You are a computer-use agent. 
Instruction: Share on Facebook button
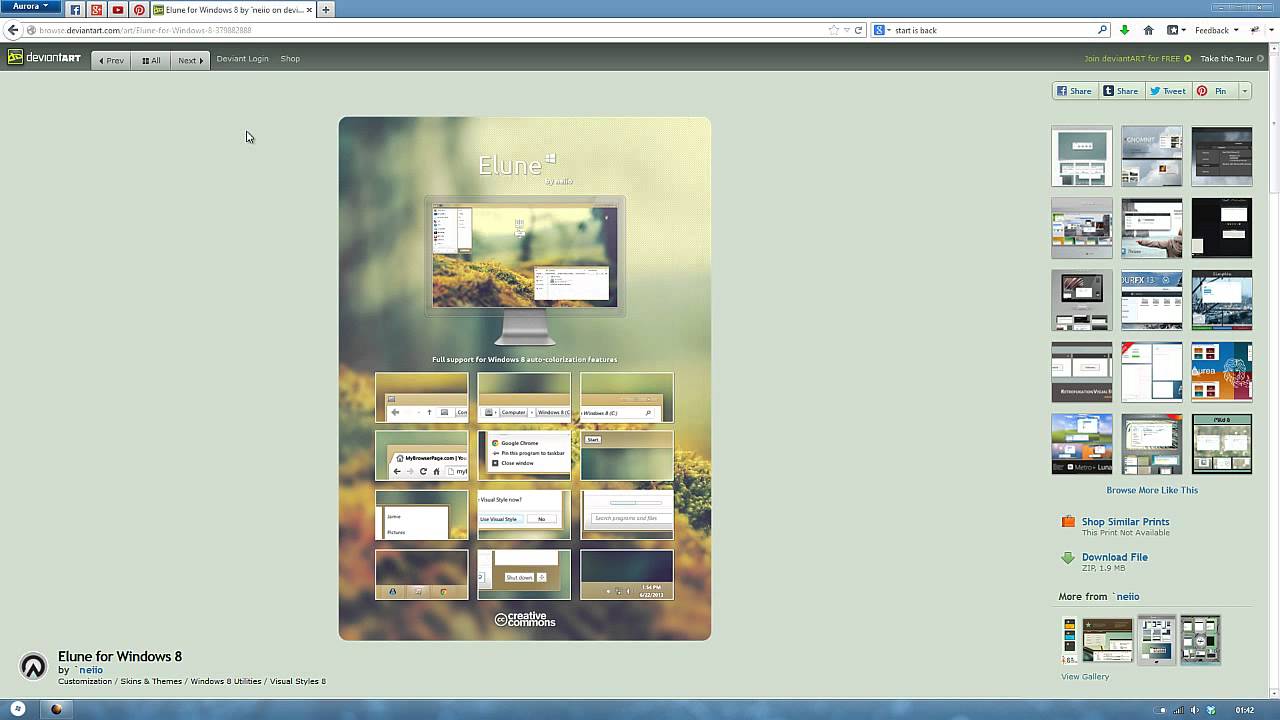1075,91
